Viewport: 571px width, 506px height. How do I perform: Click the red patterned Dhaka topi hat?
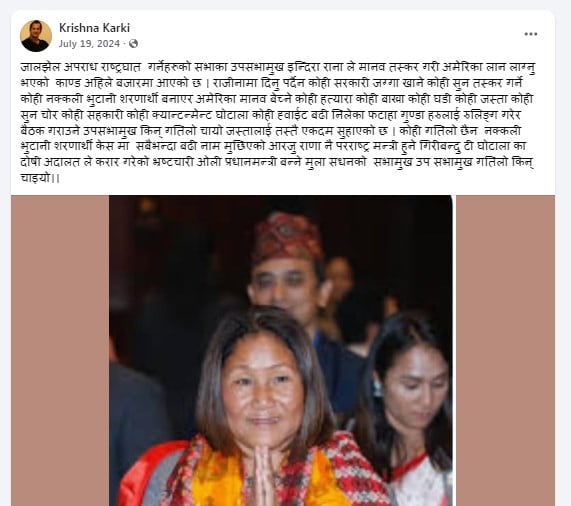click(288, 237)
